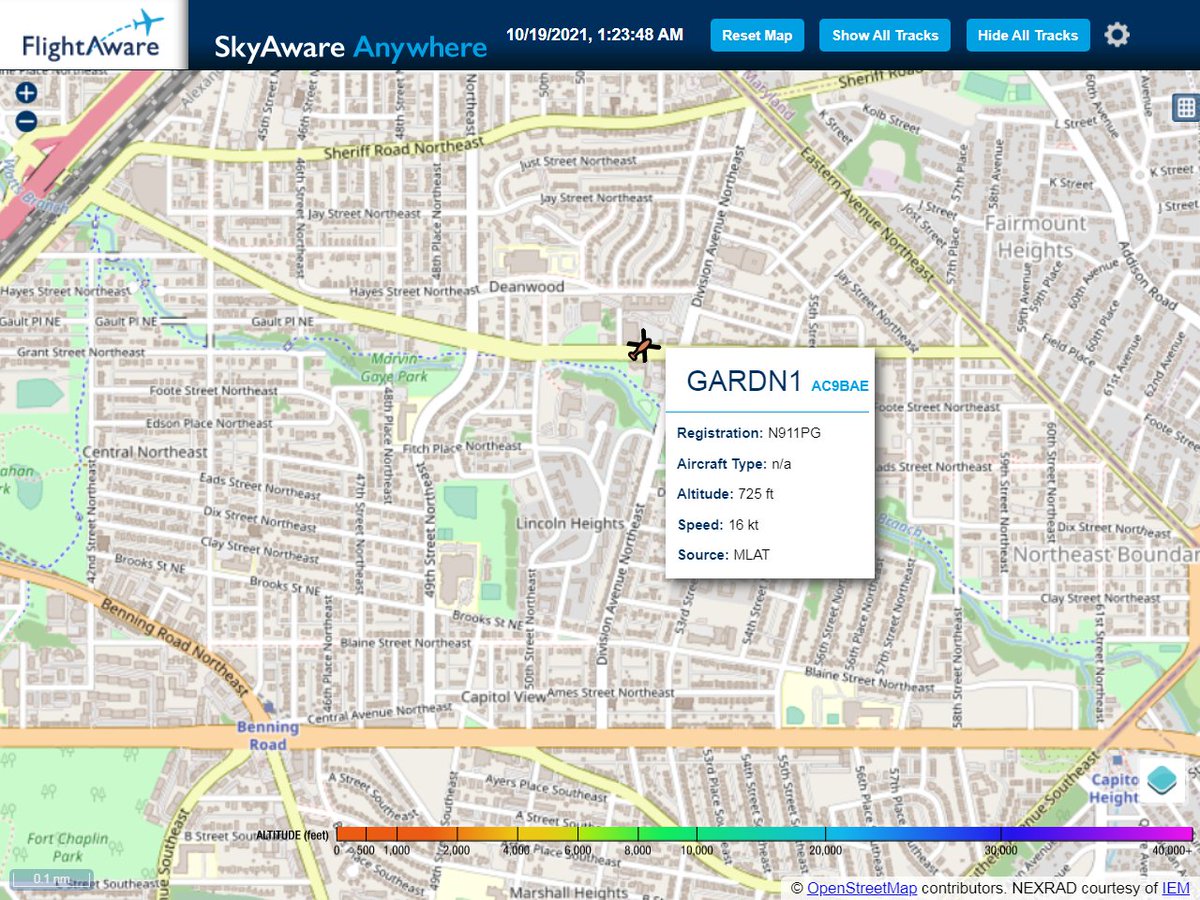Image resolution: width=1200 pixels, height=900 pixels.
Task: Click the Speed 16 kt value
Action: pyautogui.click(x=744, y=524)
